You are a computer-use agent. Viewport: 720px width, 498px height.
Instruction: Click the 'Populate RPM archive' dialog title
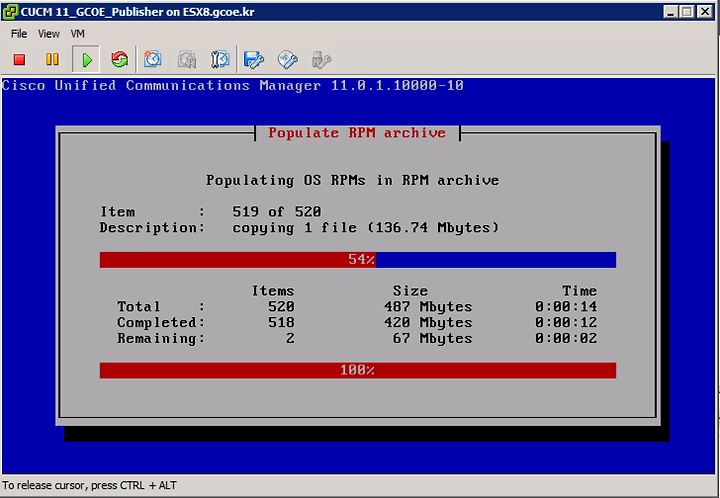click(x=357, y=133)
